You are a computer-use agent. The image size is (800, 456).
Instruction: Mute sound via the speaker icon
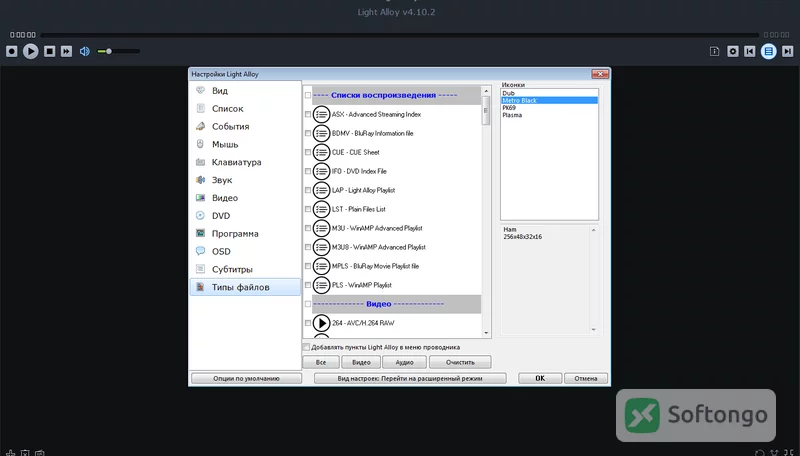[85, 51]
